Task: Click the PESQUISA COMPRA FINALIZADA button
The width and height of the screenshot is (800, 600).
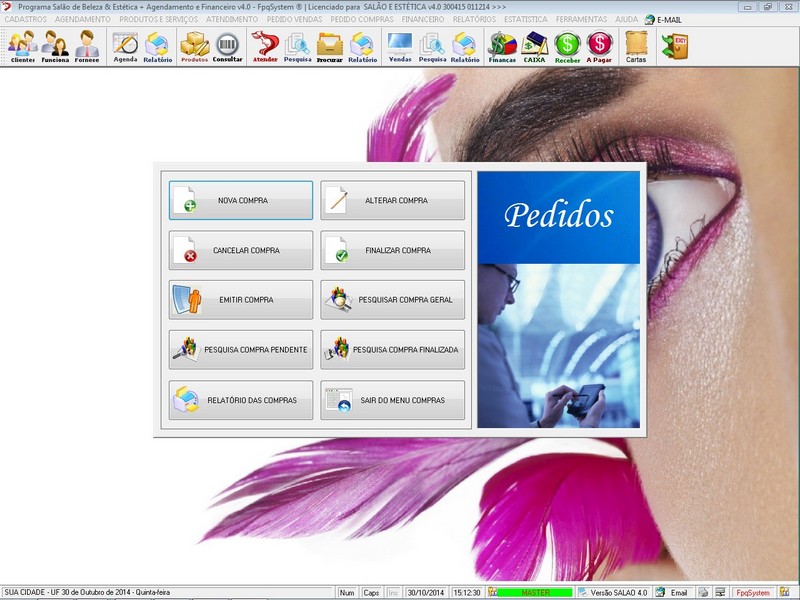Action: (x=393, y=350)
